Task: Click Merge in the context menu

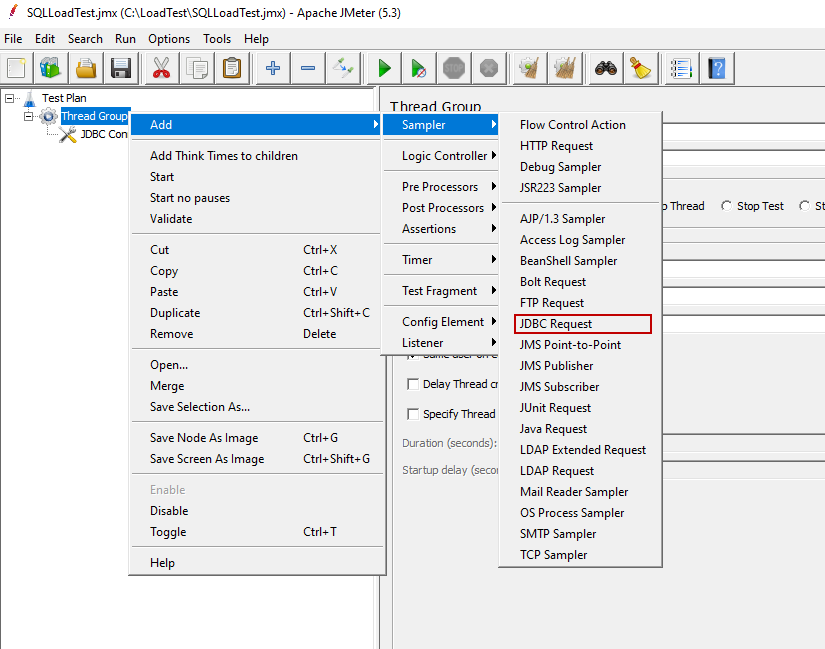Action: point(257,386)
